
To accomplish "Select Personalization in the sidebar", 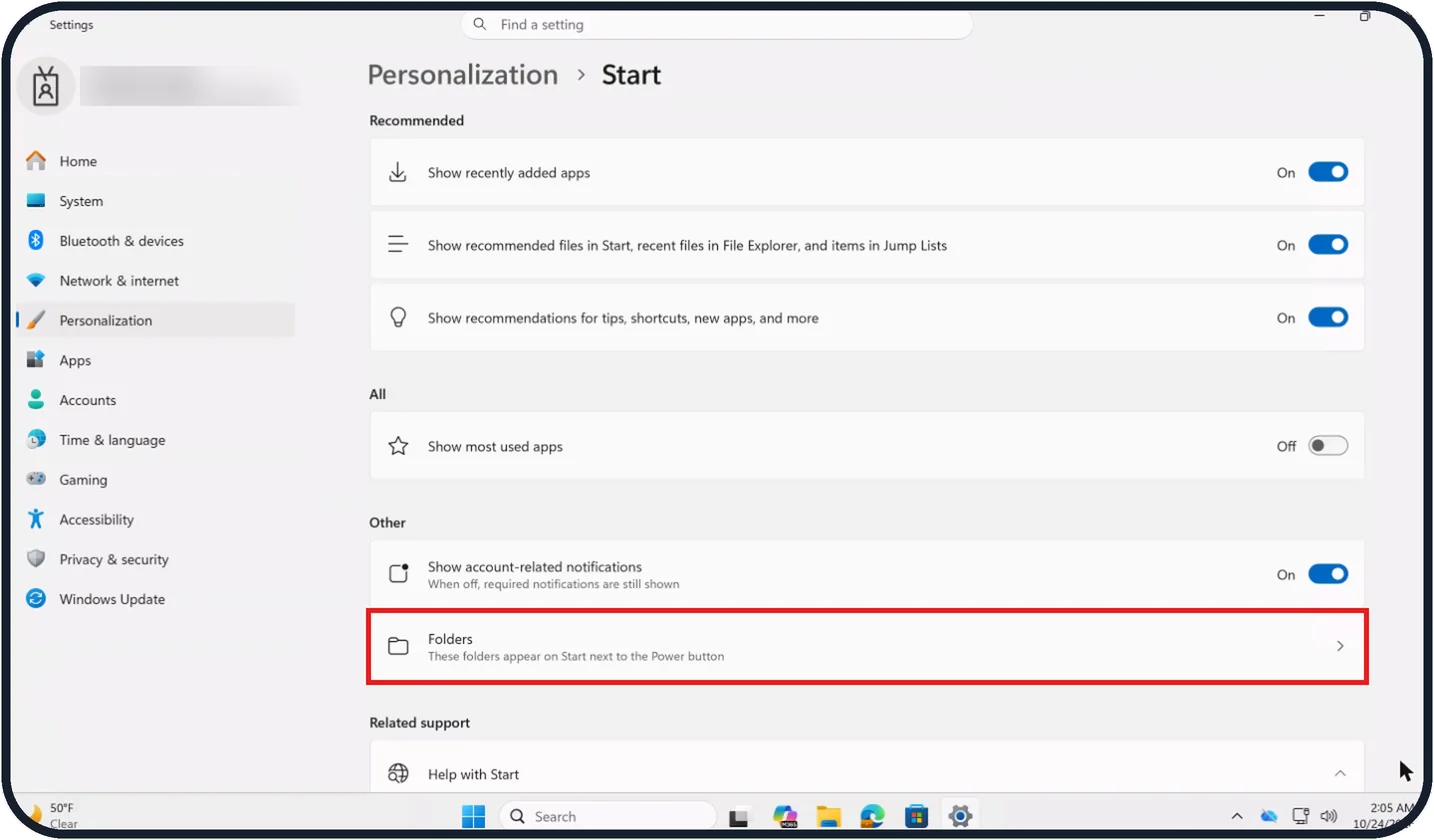I will (155, 321).
